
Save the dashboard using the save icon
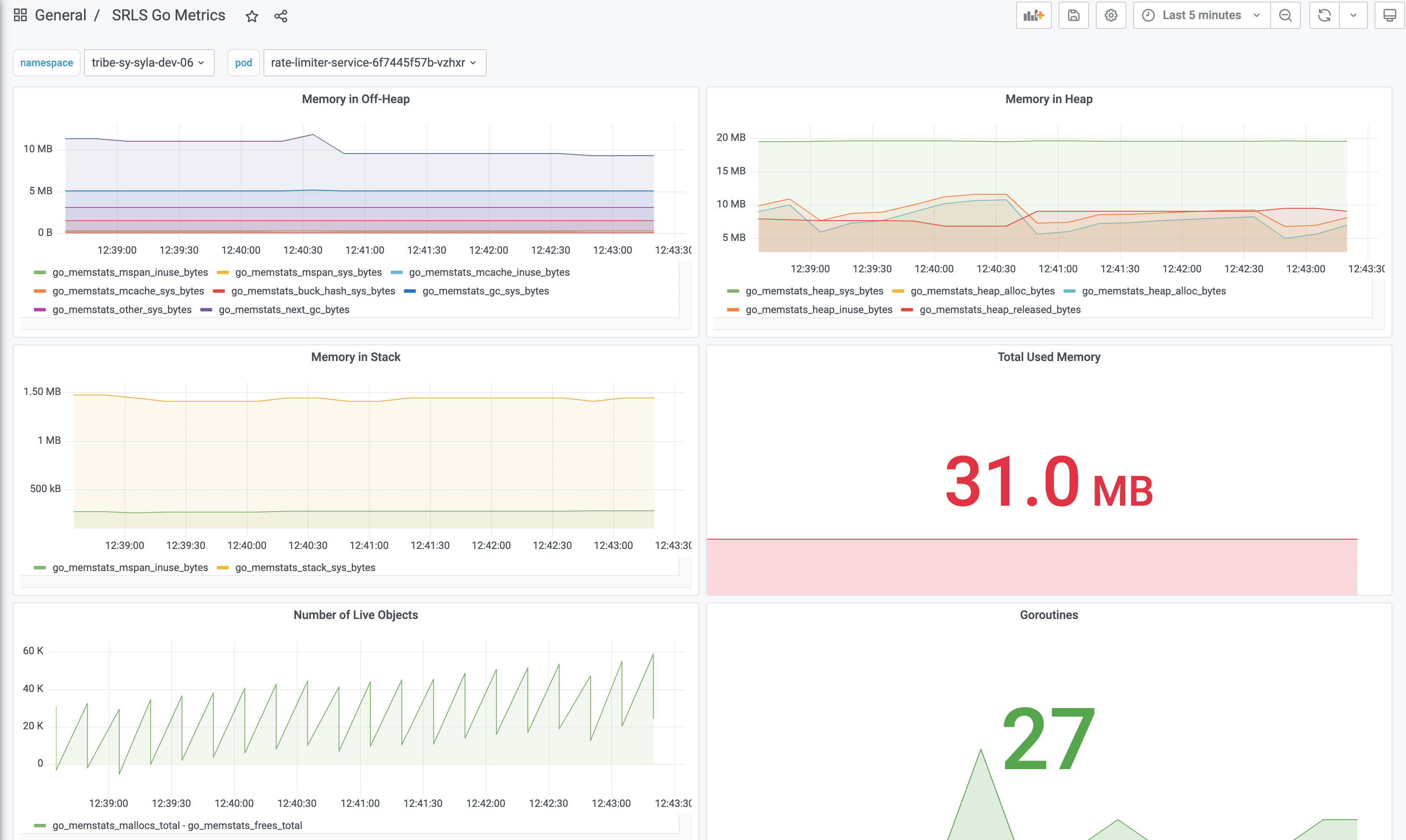coord(1073,15)
